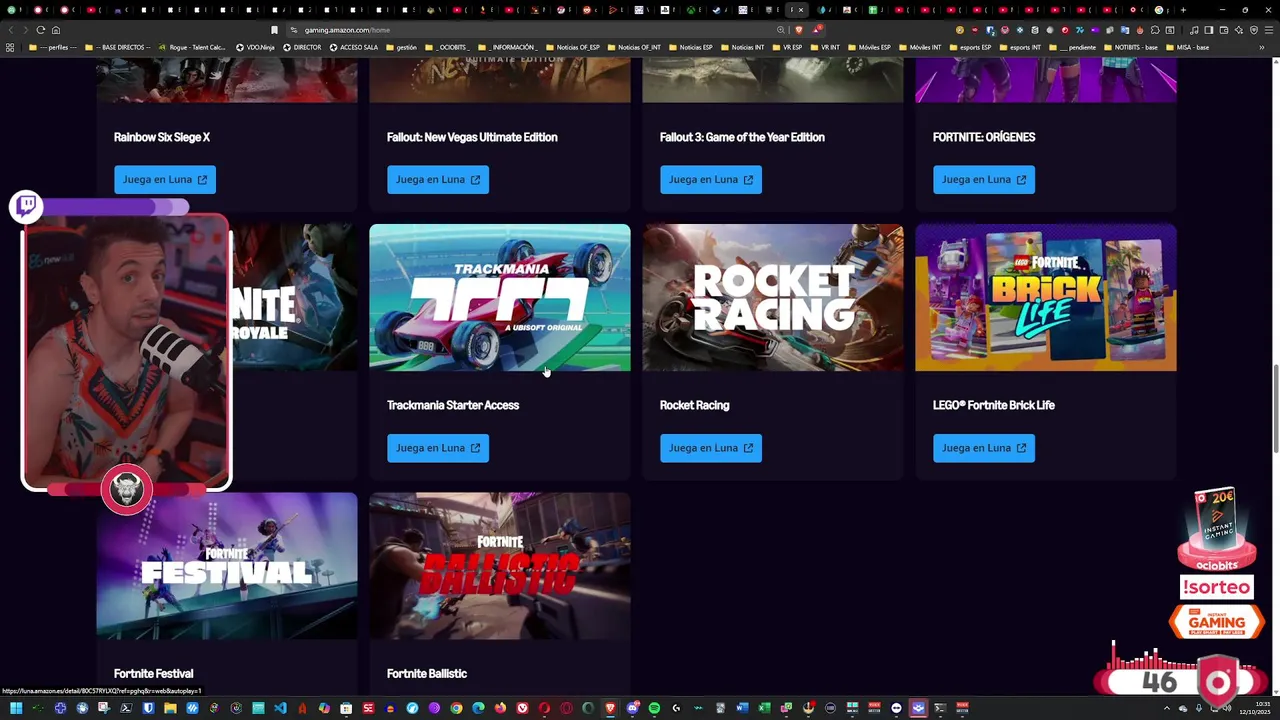
Task: Click Juega en Luna for Fallout 3
Action: click(x=711, y=180)
